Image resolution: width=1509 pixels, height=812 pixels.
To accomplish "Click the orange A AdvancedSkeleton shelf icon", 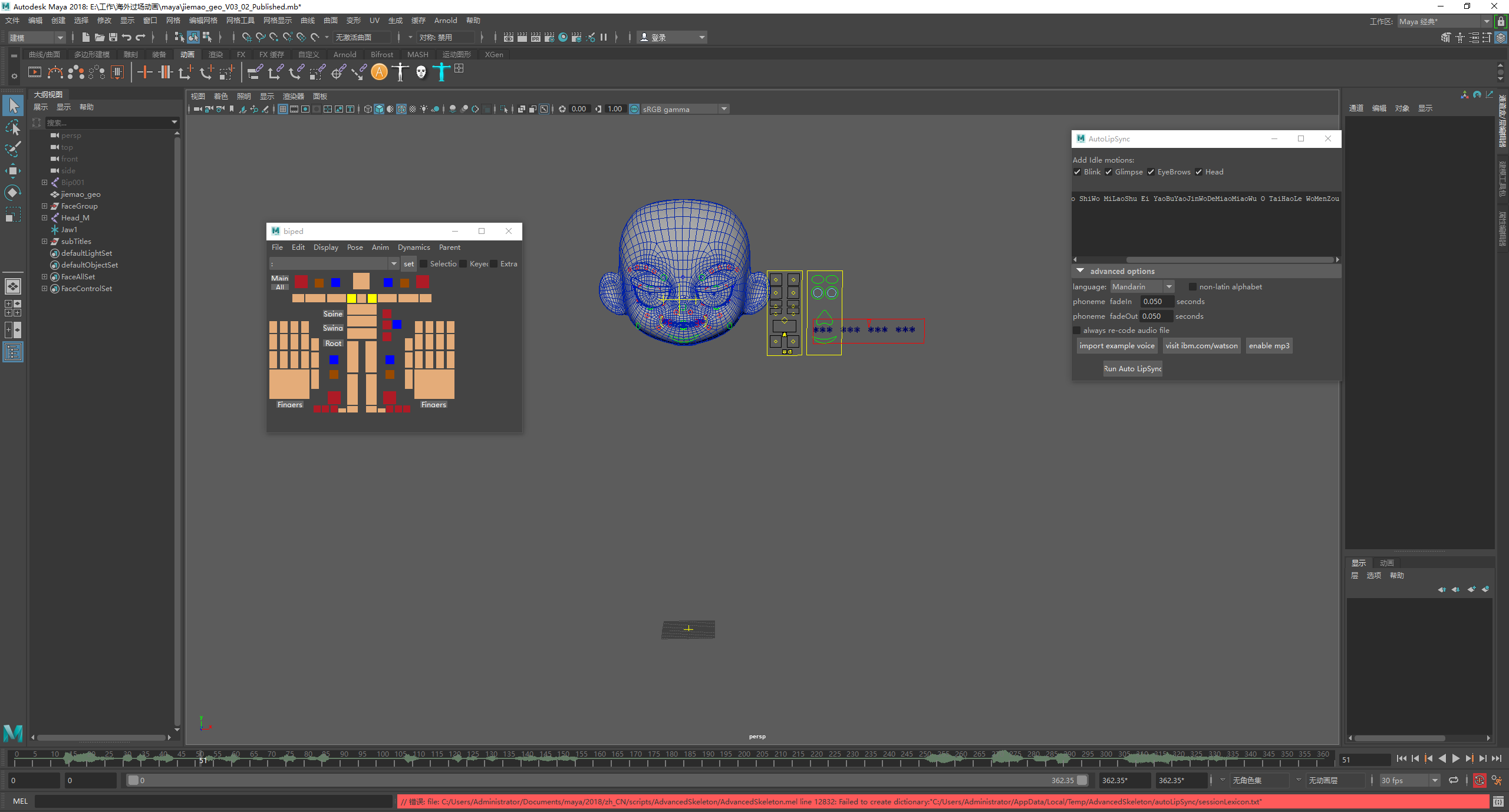I will tap(380, 72).
